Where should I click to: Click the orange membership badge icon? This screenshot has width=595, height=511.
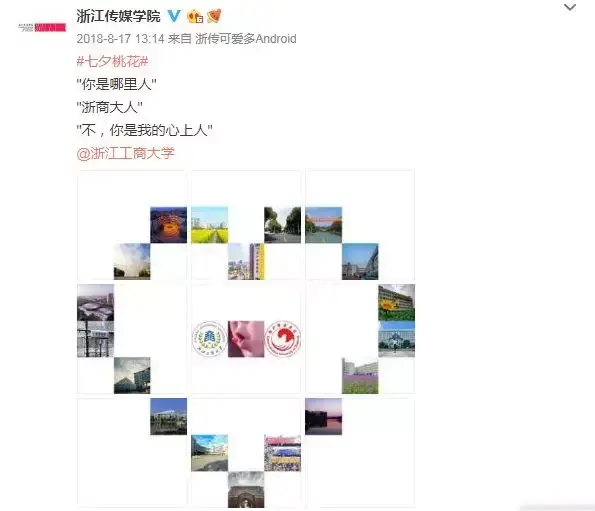pos(195,17)
